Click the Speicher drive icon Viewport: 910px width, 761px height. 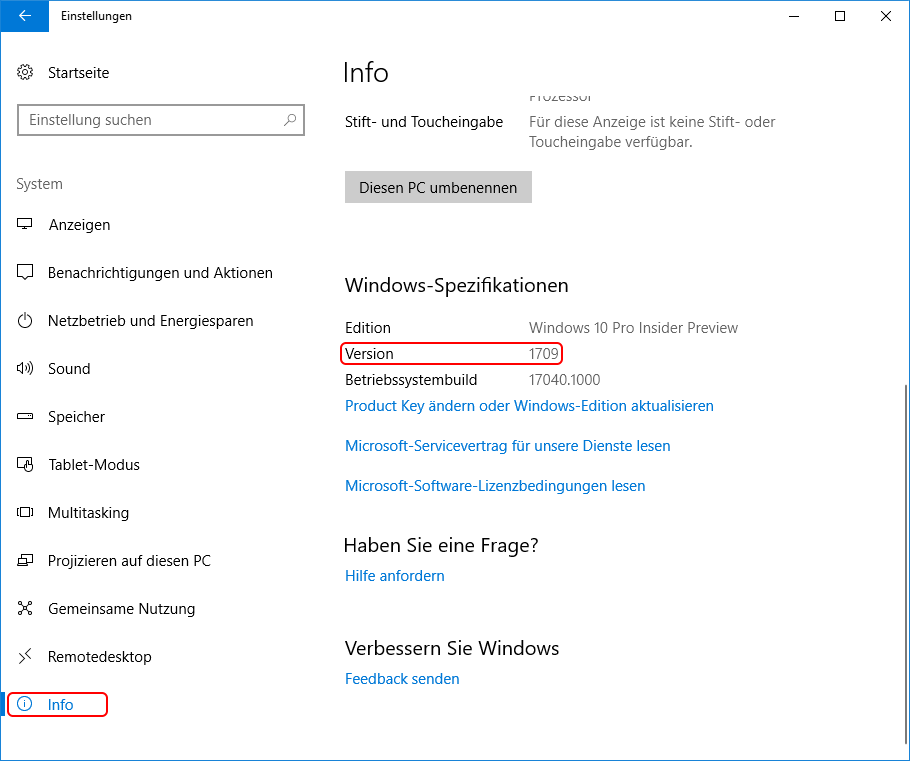(x=25, y=416)
